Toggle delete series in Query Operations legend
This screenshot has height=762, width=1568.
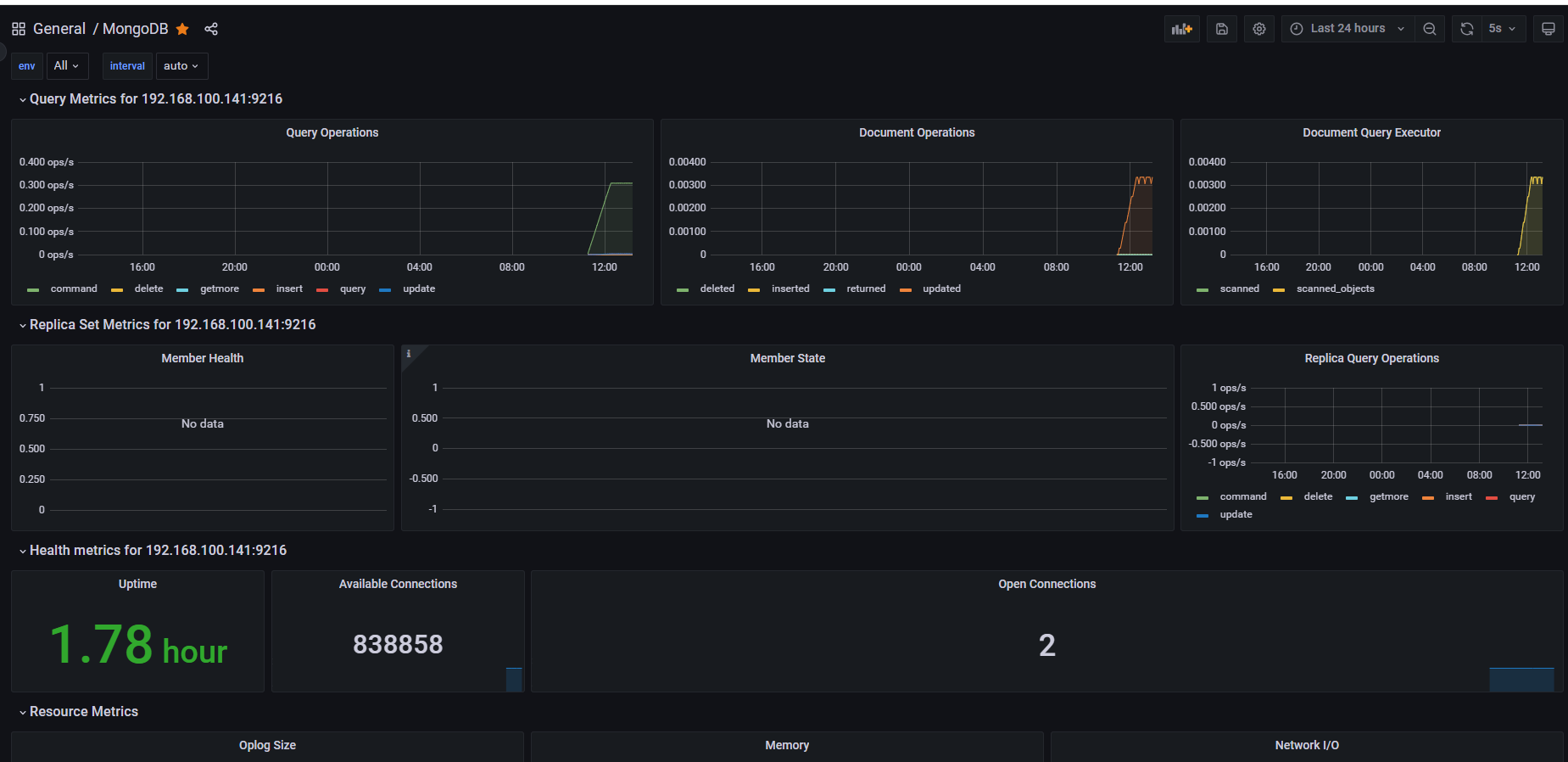coord(148,289)
